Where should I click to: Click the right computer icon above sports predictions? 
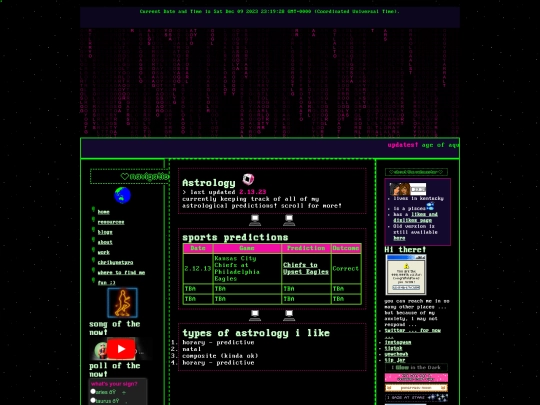(289, 220)
